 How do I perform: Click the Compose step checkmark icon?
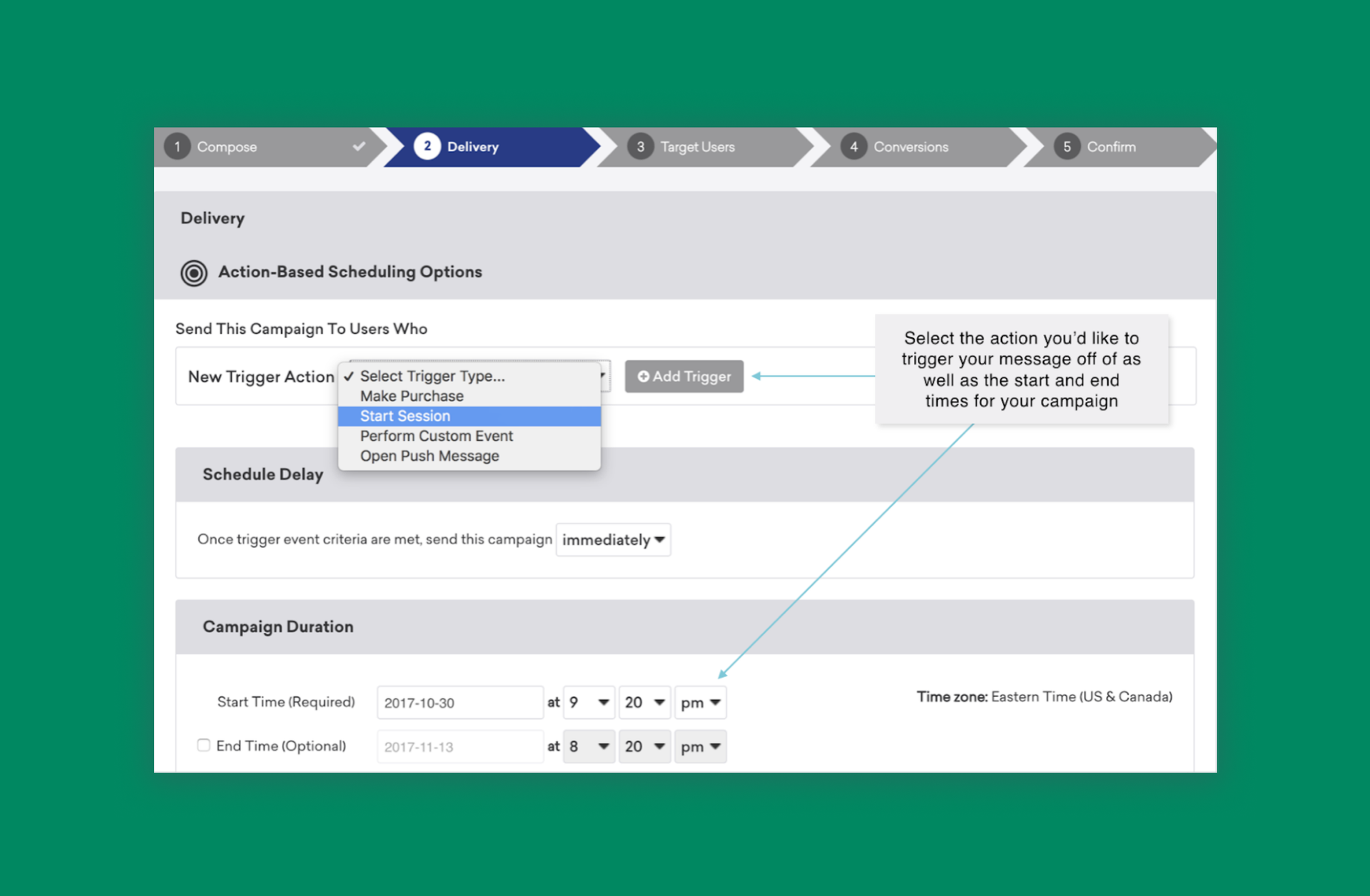tap(359, 146)
